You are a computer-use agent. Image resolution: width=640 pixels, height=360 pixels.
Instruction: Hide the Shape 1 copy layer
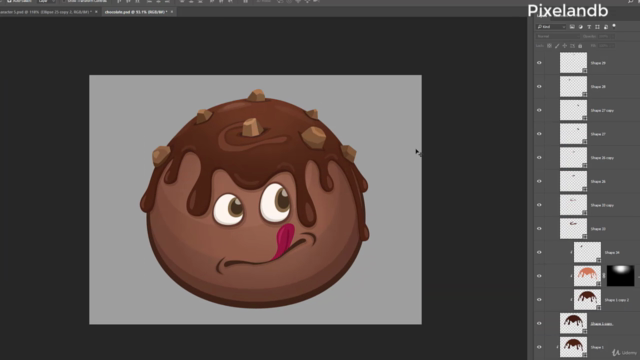(539, 323)
